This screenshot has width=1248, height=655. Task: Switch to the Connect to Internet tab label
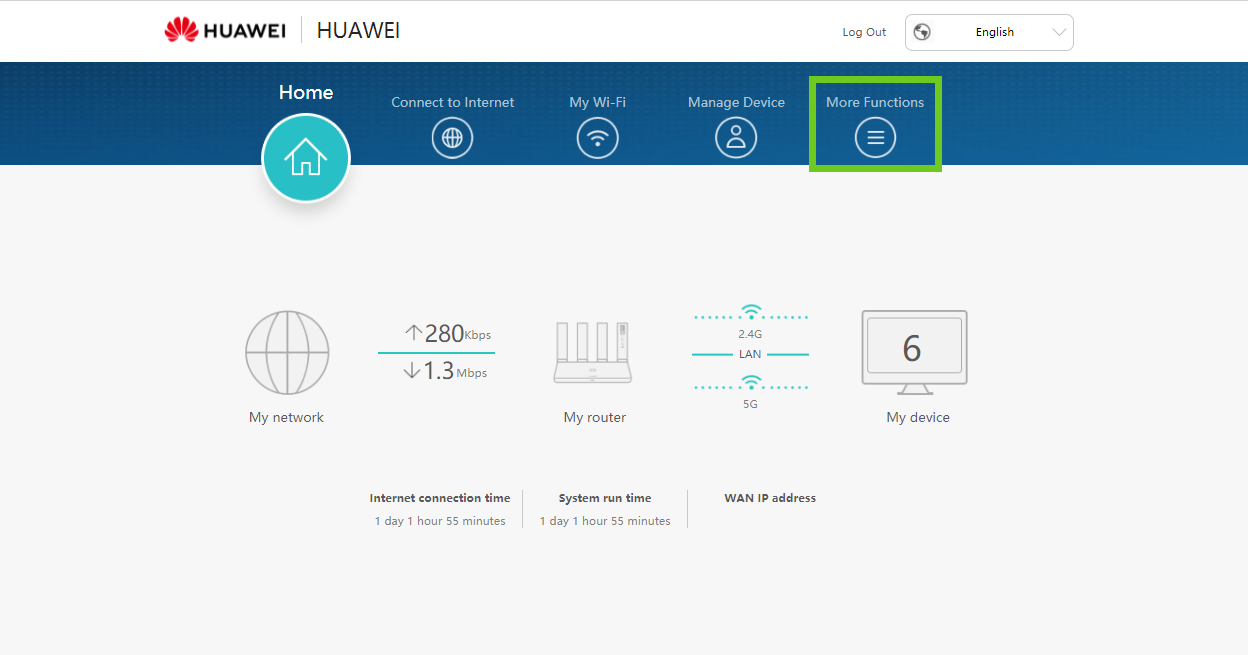452,102
